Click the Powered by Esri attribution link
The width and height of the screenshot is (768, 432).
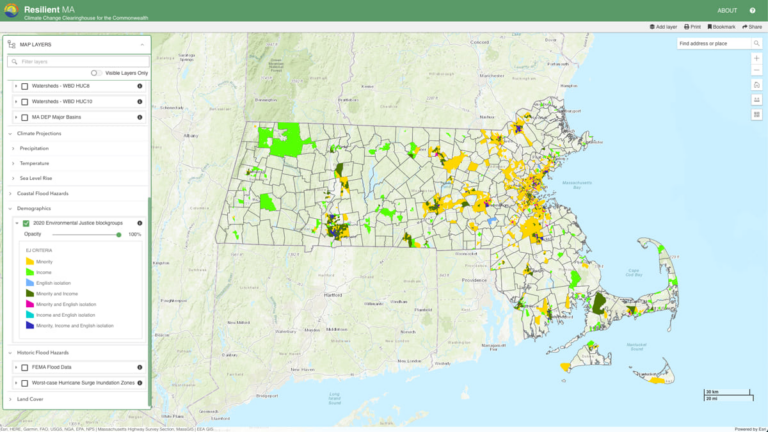pyautogui.click(x=750, y=429)
